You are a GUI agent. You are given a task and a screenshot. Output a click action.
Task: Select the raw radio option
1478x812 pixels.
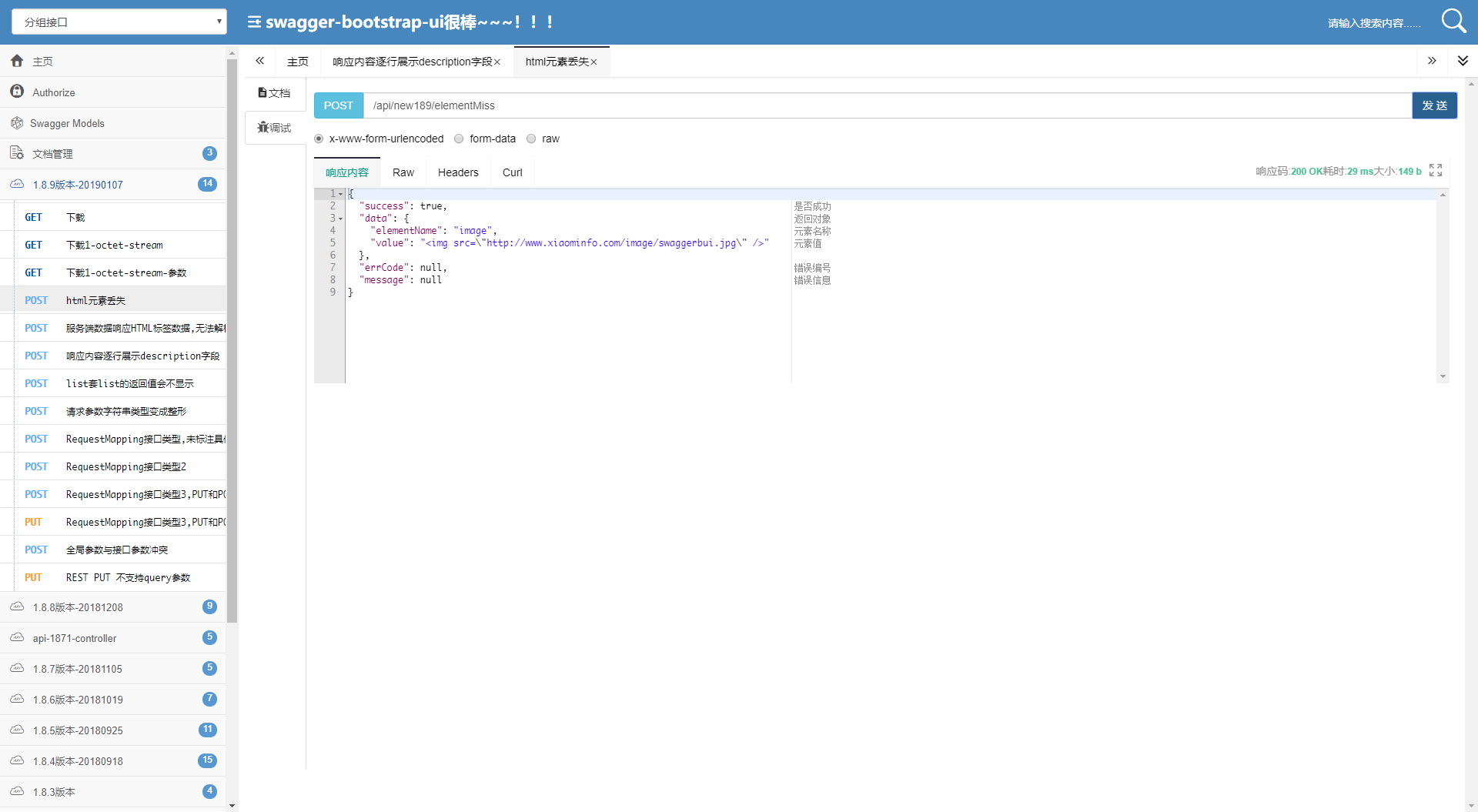531,139
